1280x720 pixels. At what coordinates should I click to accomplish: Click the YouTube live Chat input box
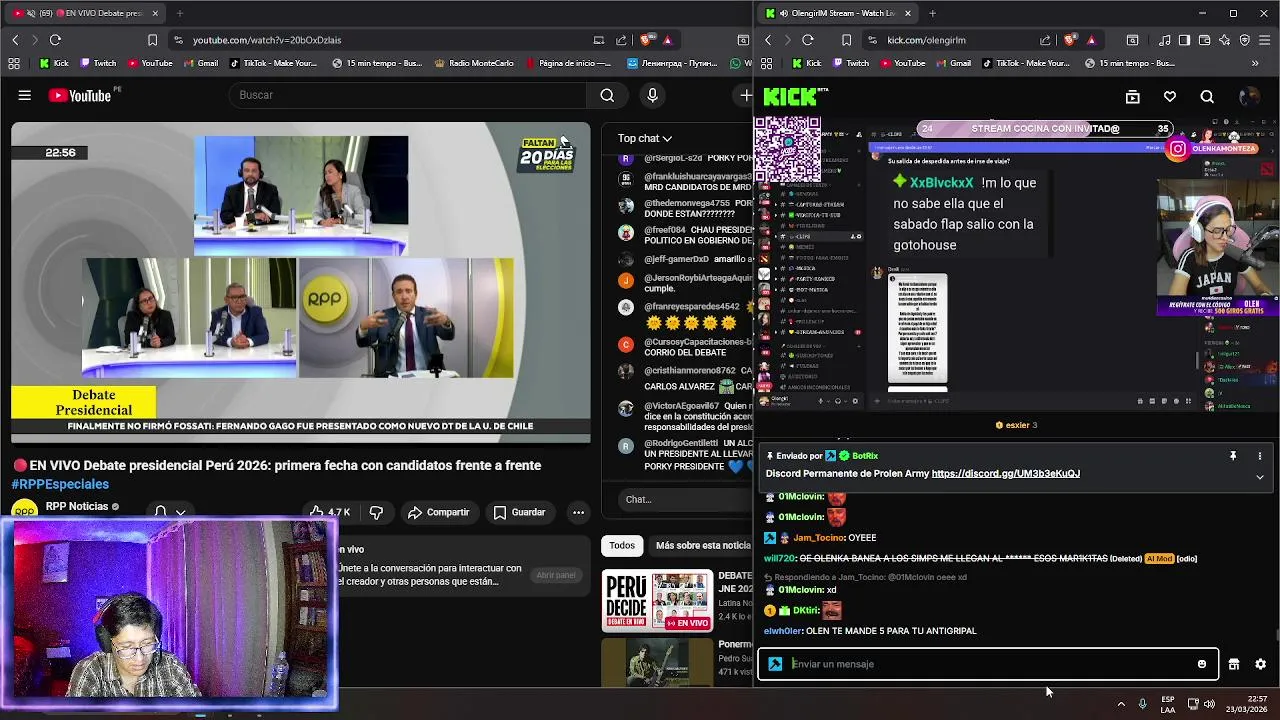[x=680, y=499]
